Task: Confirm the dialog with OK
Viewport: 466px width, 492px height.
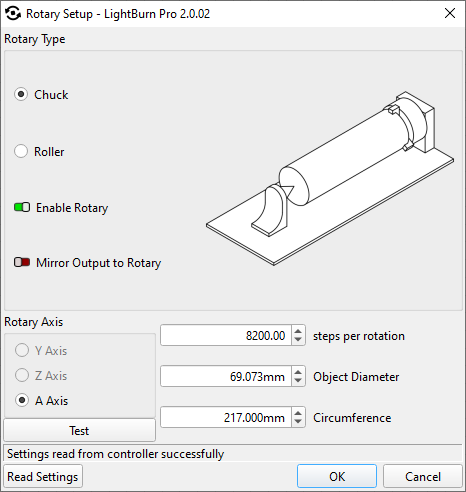Action: tap(337, 476)
